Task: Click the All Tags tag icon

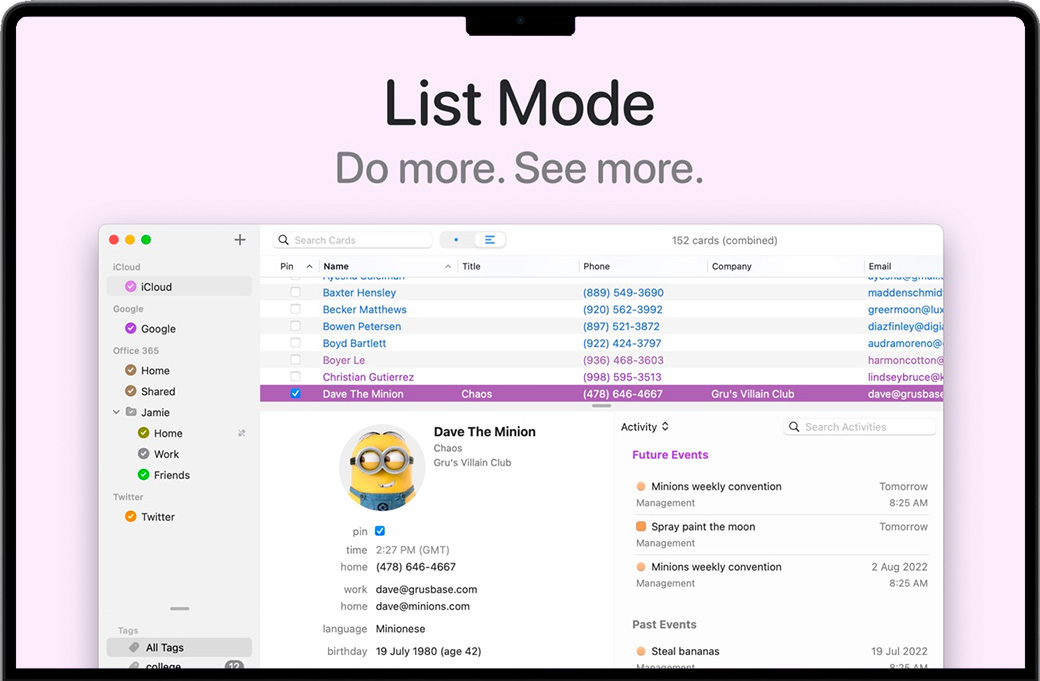Action: tap(134, 648)
